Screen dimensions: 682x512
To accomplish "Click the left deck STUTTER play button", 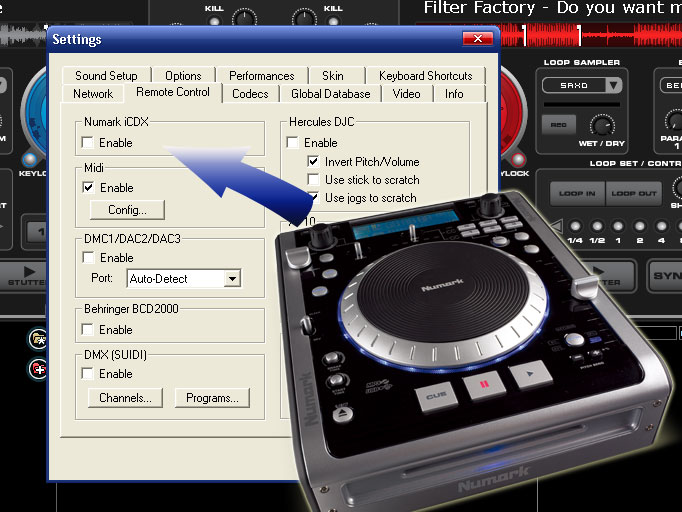I will point(23,276).
